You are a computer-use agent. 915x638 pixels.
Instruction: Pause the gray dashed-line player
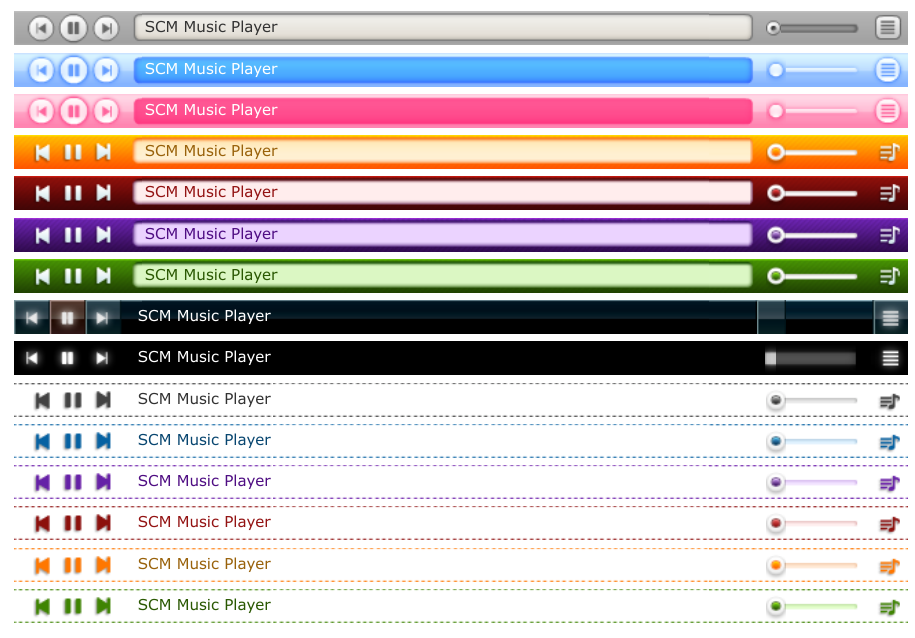73,400
